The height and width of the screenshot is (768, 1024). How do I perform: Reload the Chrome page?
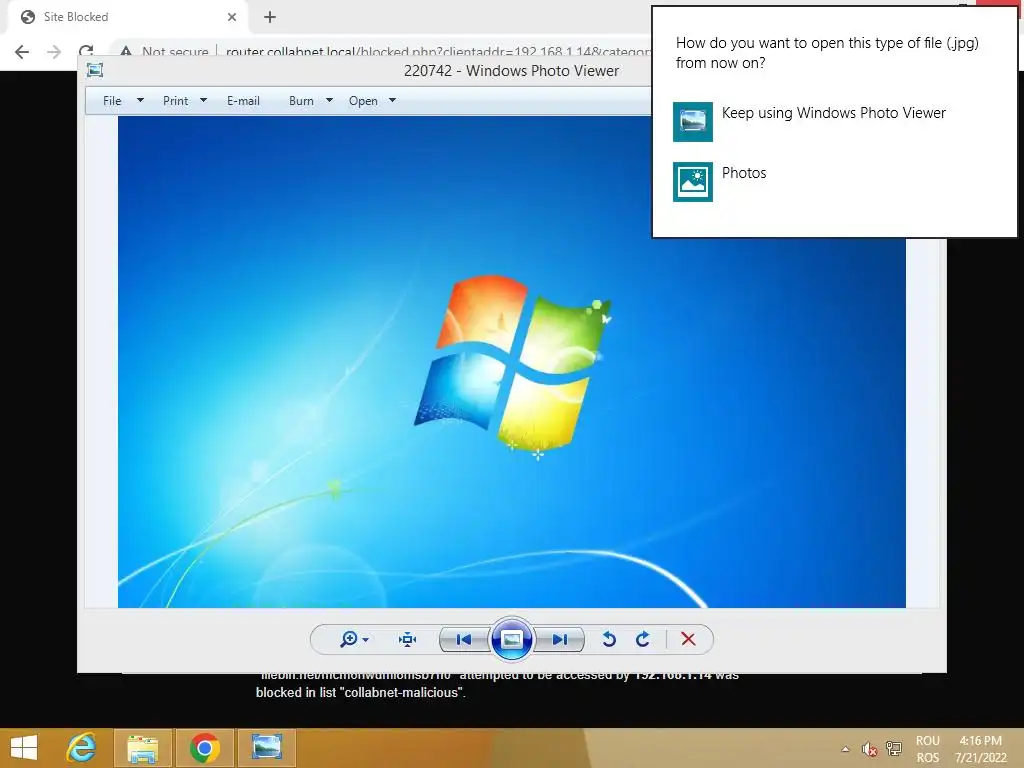pos(86,52)
